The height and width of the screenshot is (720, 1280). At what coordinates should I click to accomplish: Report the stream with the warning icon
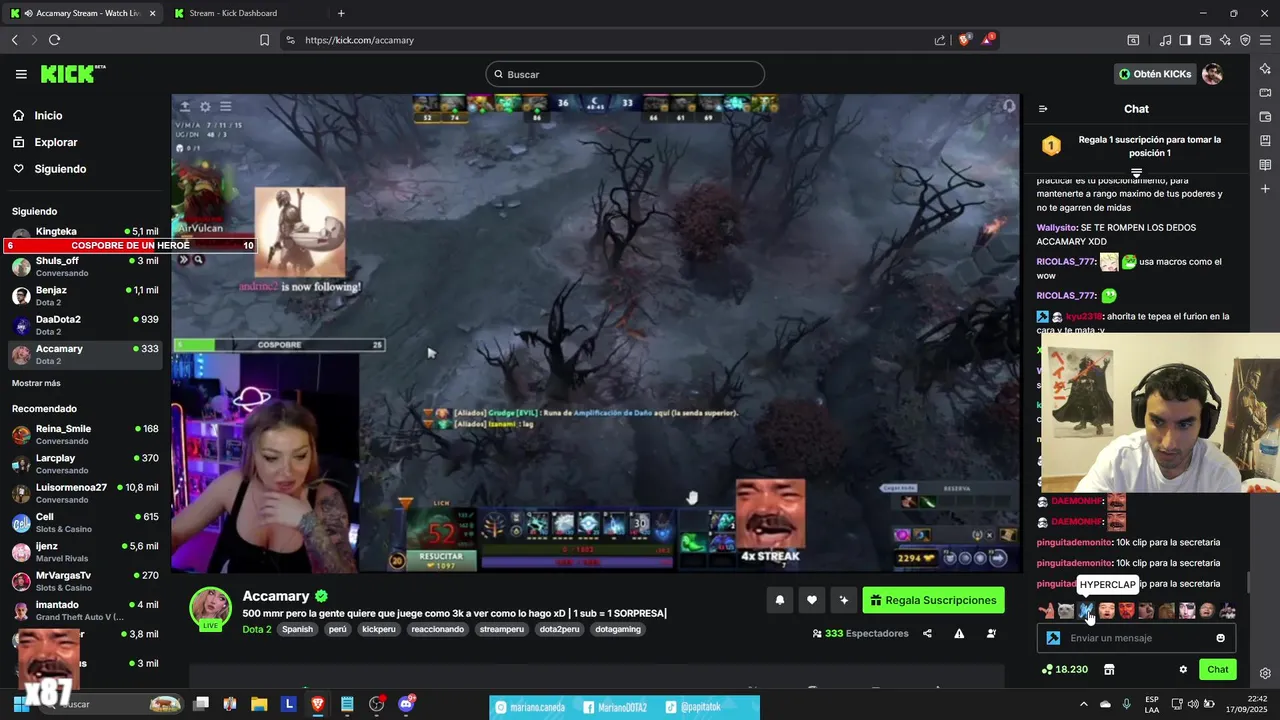coord(959,633)
